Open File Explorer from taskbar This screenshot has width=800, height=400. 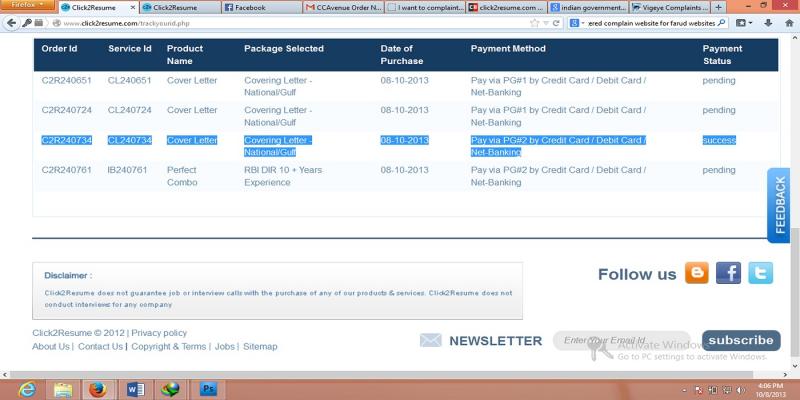pos(63,390)
